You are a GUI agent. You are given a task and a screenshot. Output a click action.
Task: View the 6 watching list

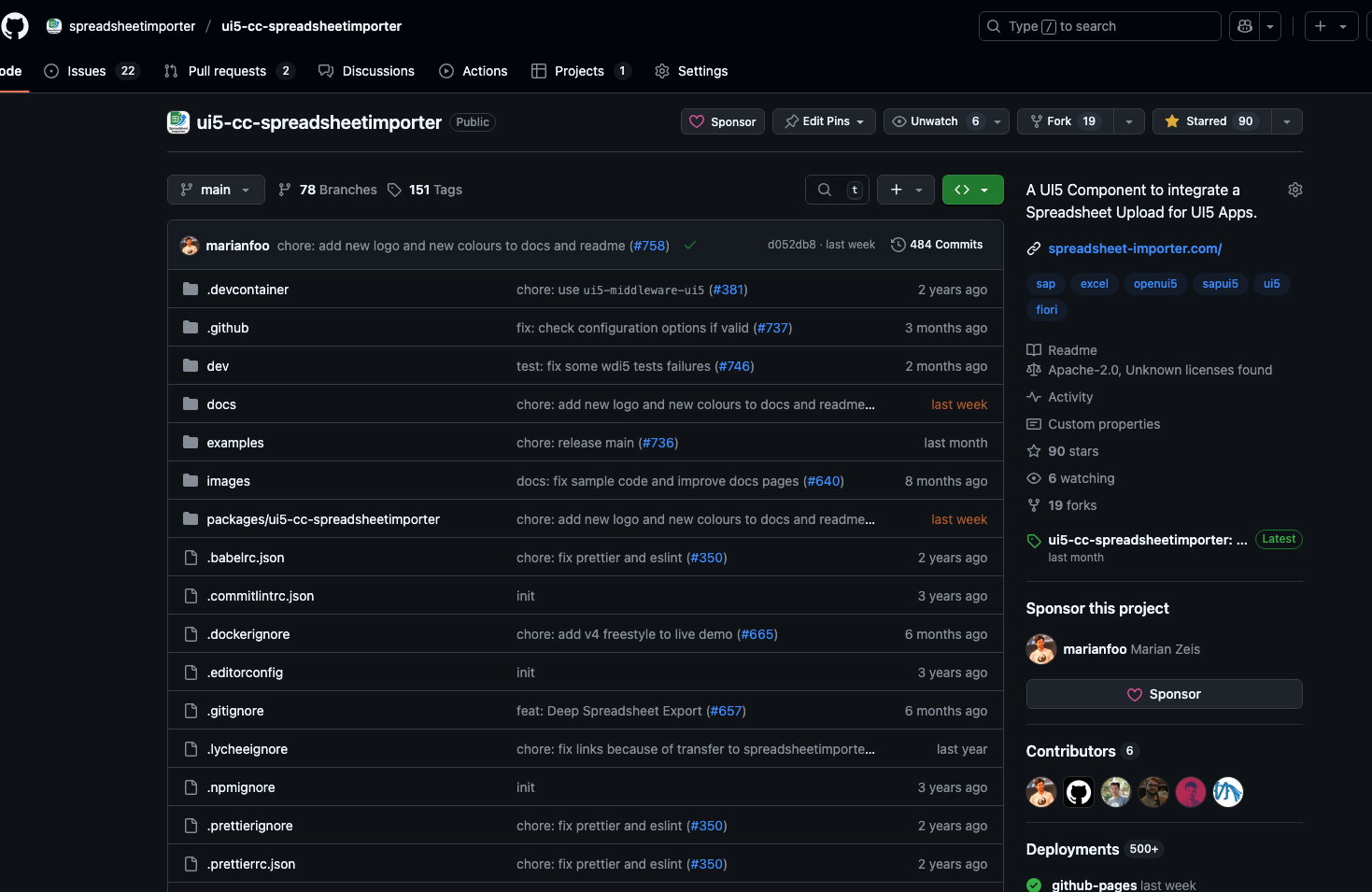pos(1071,478)
